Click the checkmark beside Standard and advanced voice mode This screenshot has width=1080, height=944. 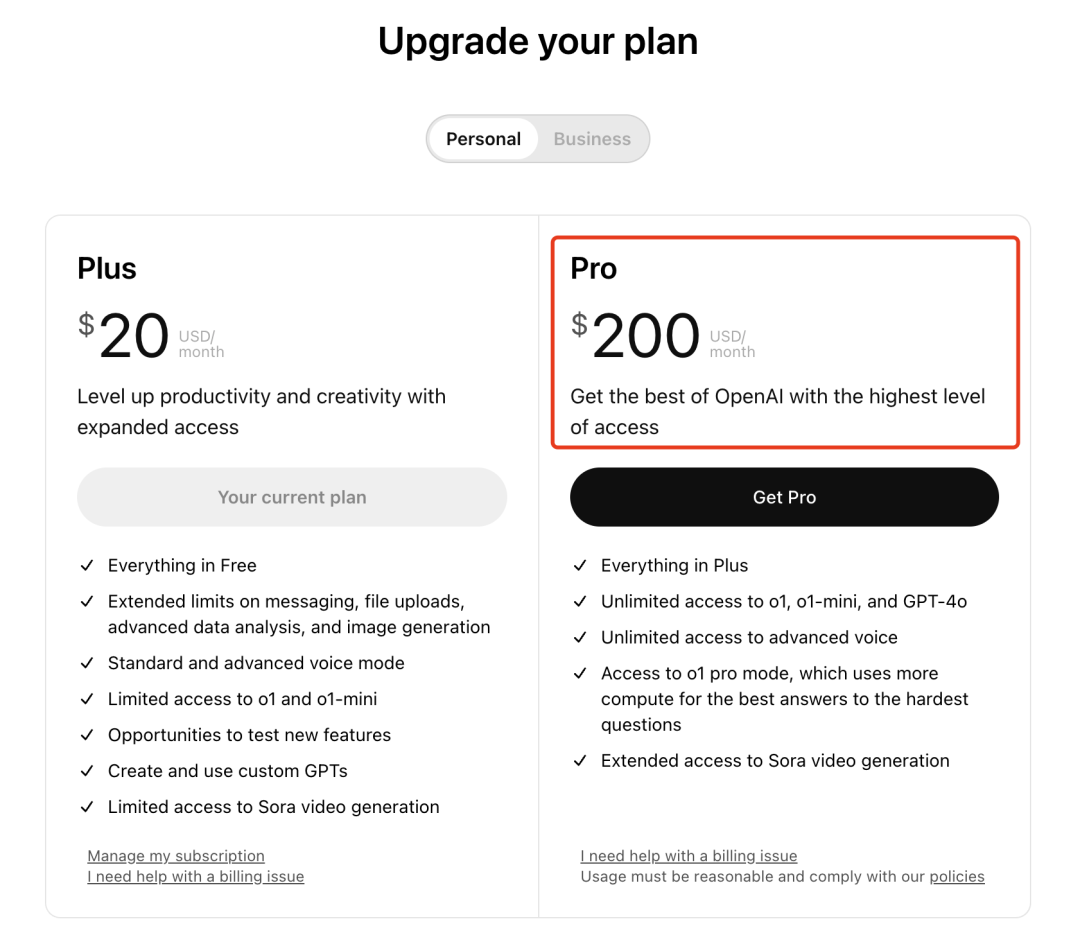click(87, 664)
